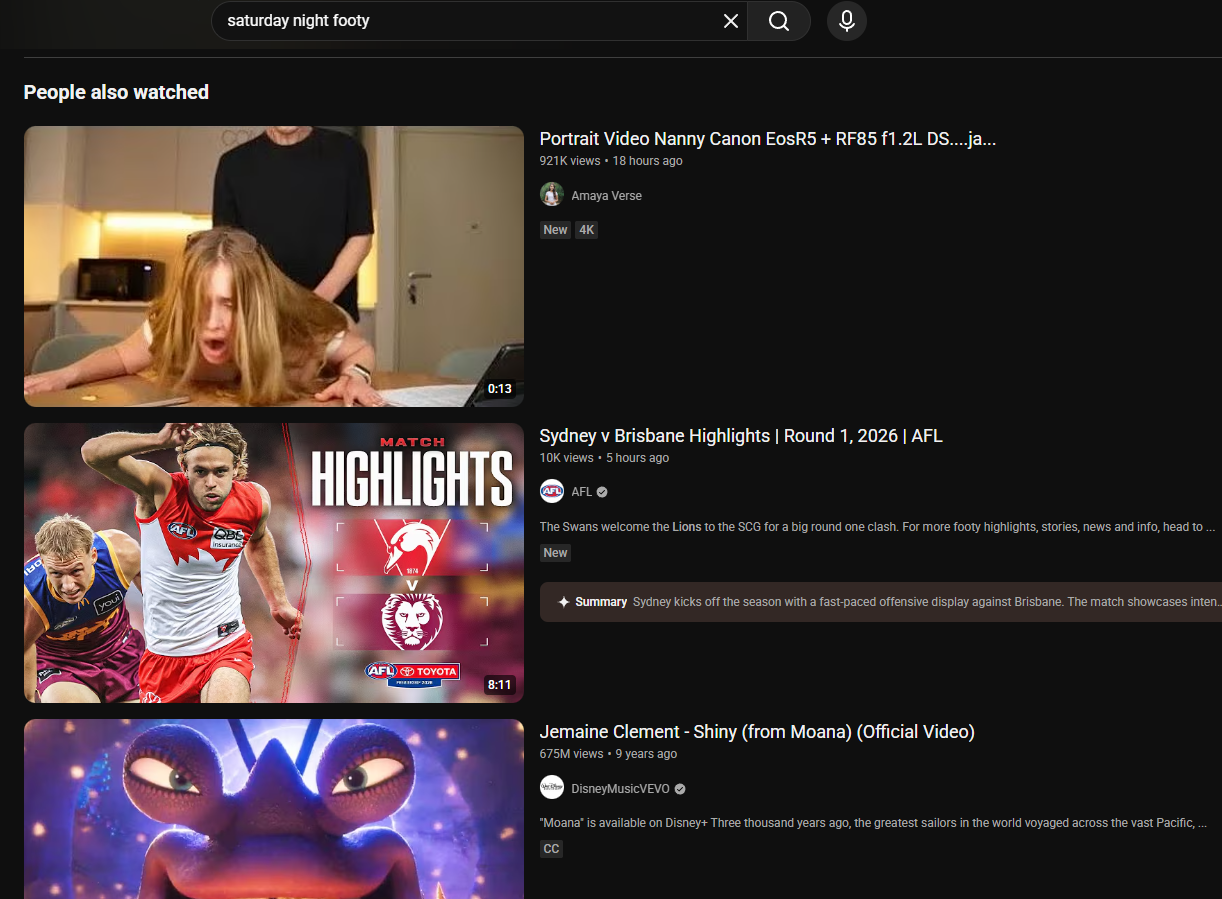Go to the AFL channel name link
Screen dimensions: 1222x899
(x=581, y=492)
